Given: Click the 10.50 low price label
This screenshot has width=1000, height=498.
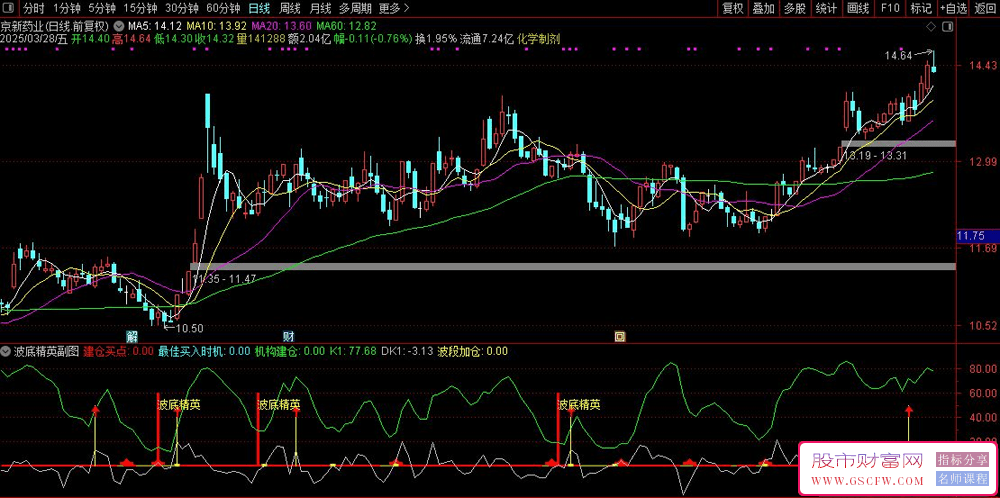Looking at the screenshot, I should 189,328.
